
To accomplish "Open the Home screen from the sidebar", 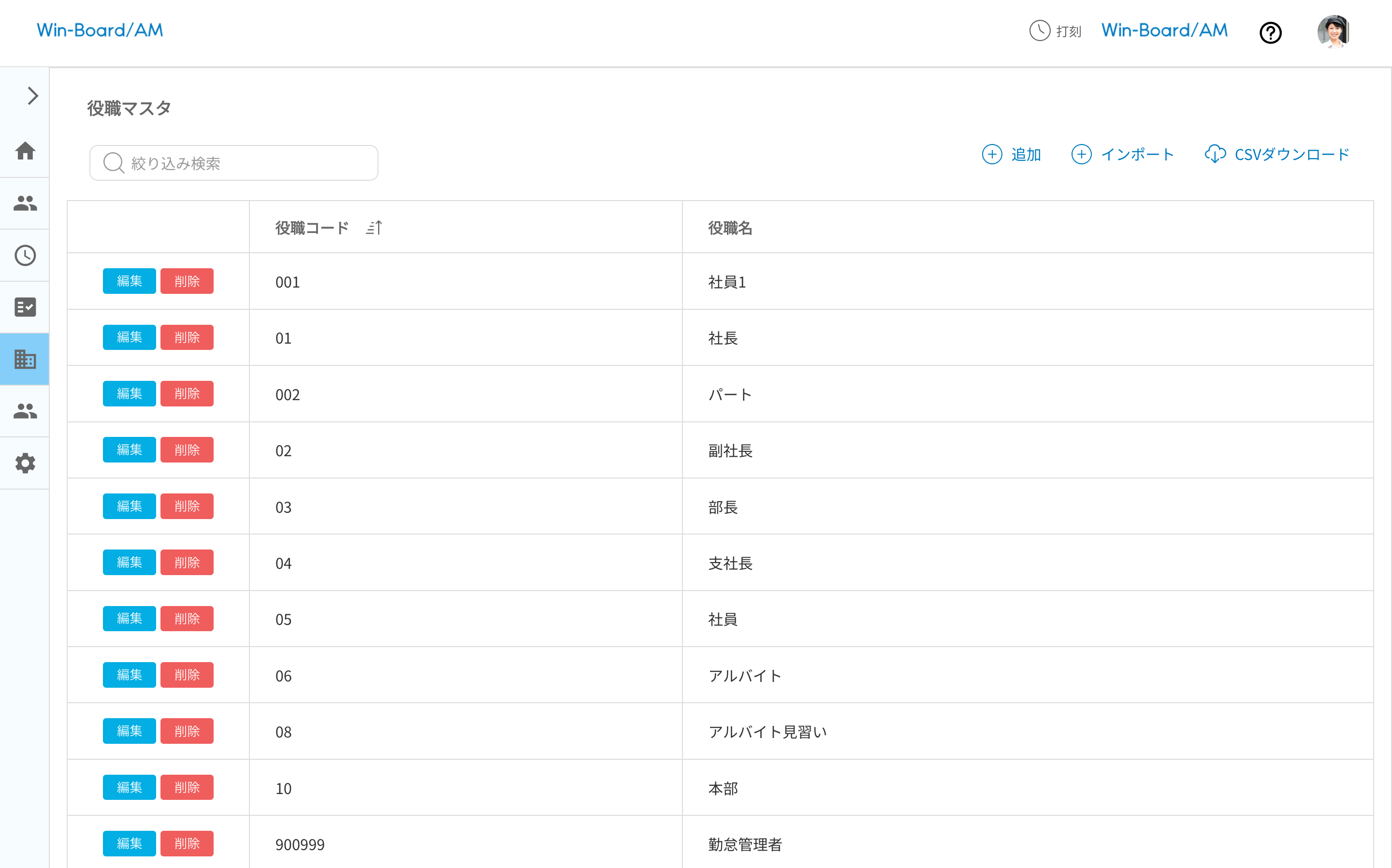I will [25, 151].
